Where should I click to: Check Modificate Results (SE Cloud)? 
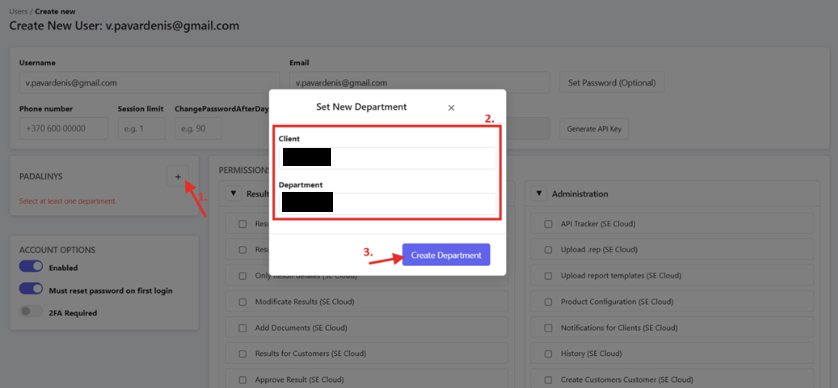[x=243, y=302]
